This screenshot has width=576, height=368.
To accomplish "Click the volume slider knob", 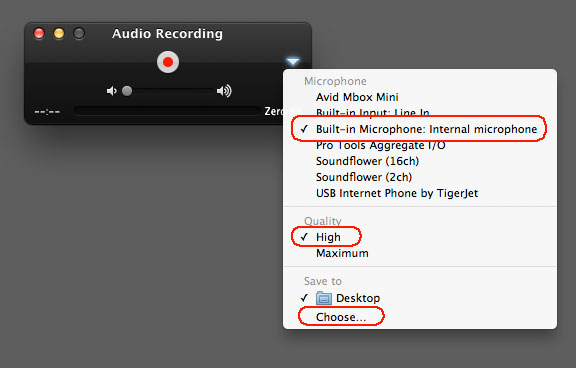I will coord(127,91).
